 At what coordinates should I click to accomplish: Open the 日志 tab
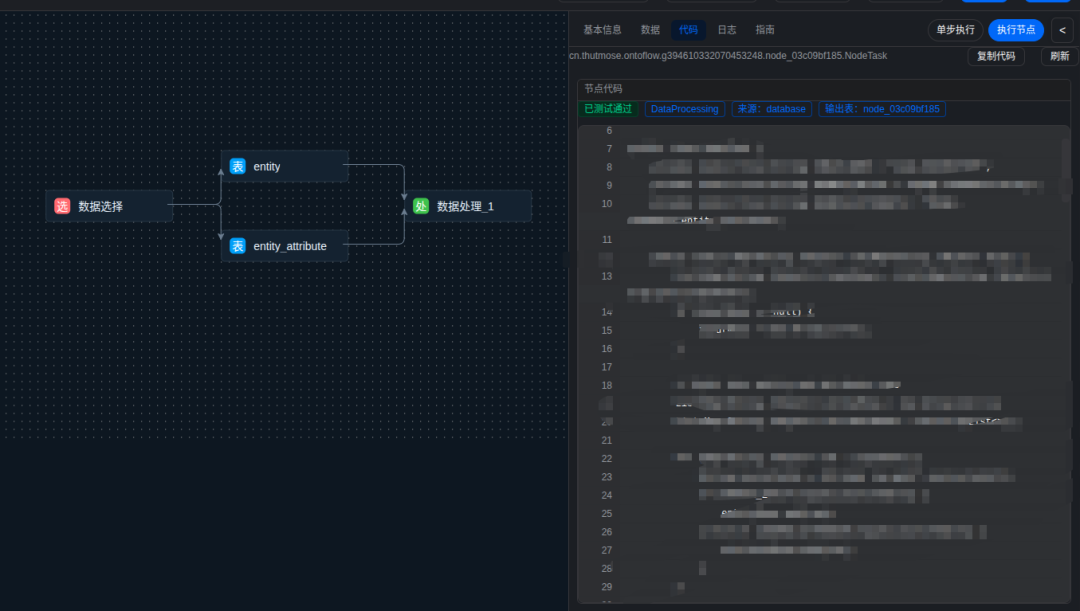click(x=727, y=30)
